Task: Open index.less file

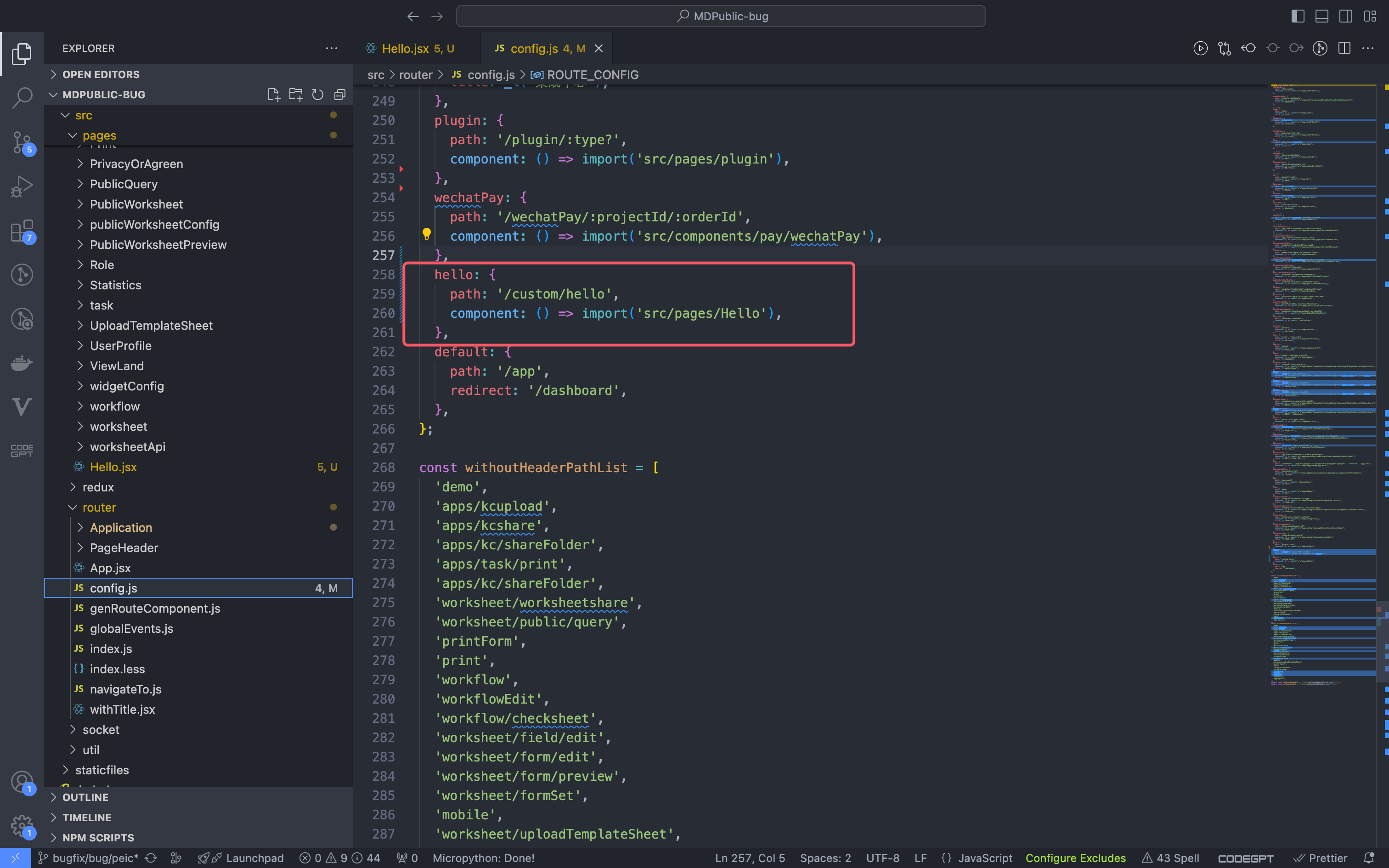Action: [x=198, y=670]
